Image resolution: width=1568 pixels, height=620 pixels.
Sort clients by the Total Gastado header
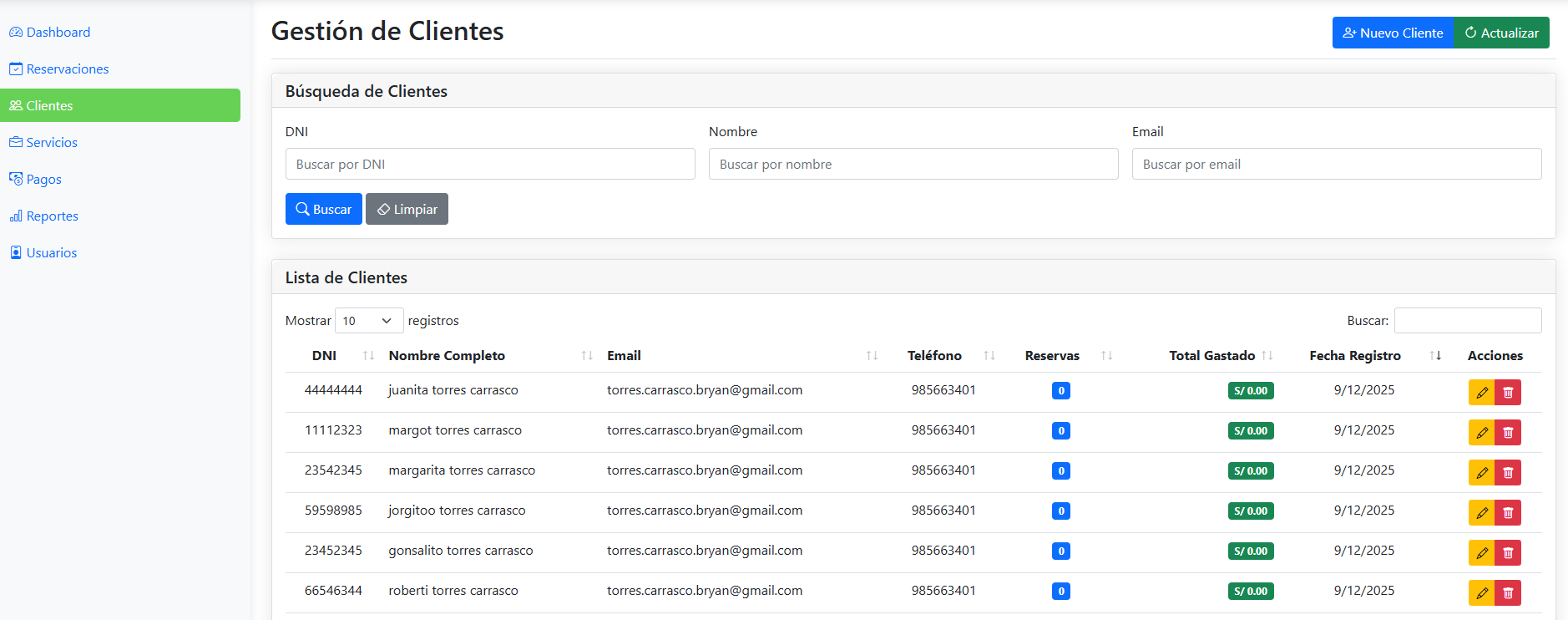(x=1211, y=356)
